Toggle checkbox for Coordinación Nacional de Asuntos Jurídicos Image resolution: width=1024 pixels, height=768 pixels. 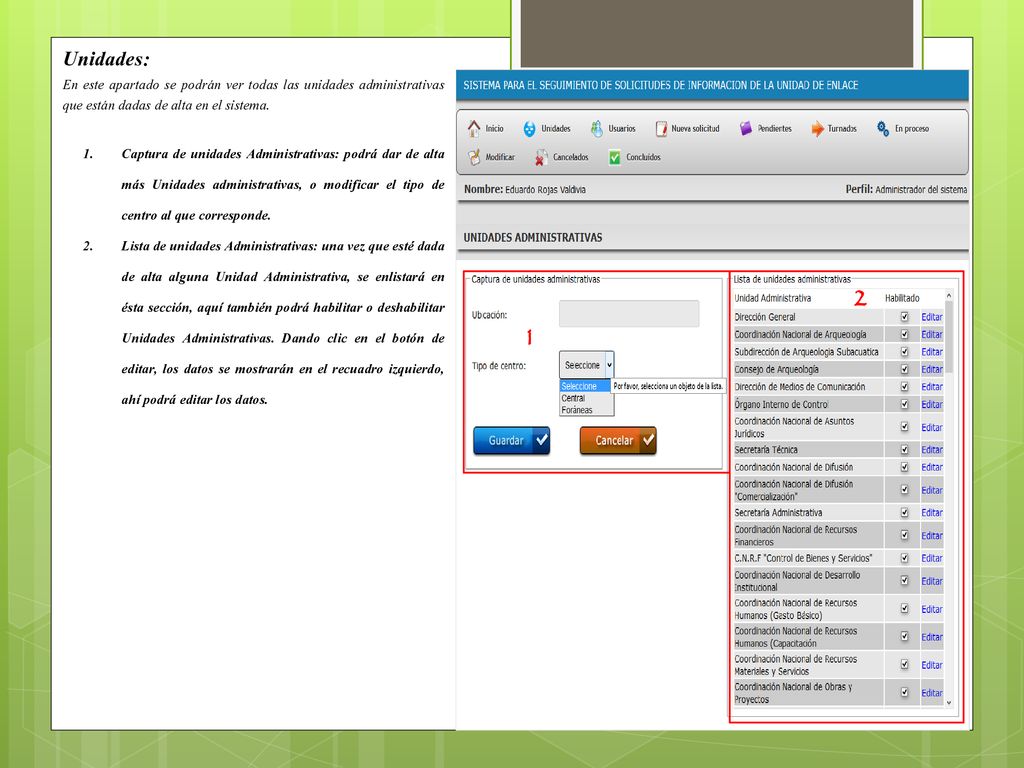904,426
